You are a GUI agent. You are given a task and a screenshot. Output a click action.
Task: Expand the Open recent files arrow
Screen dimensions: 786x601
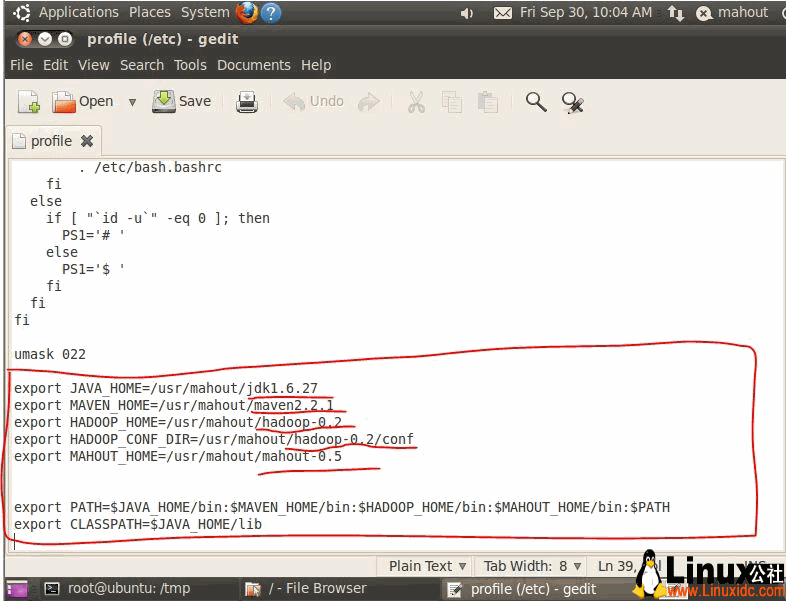tap(132, 102)
